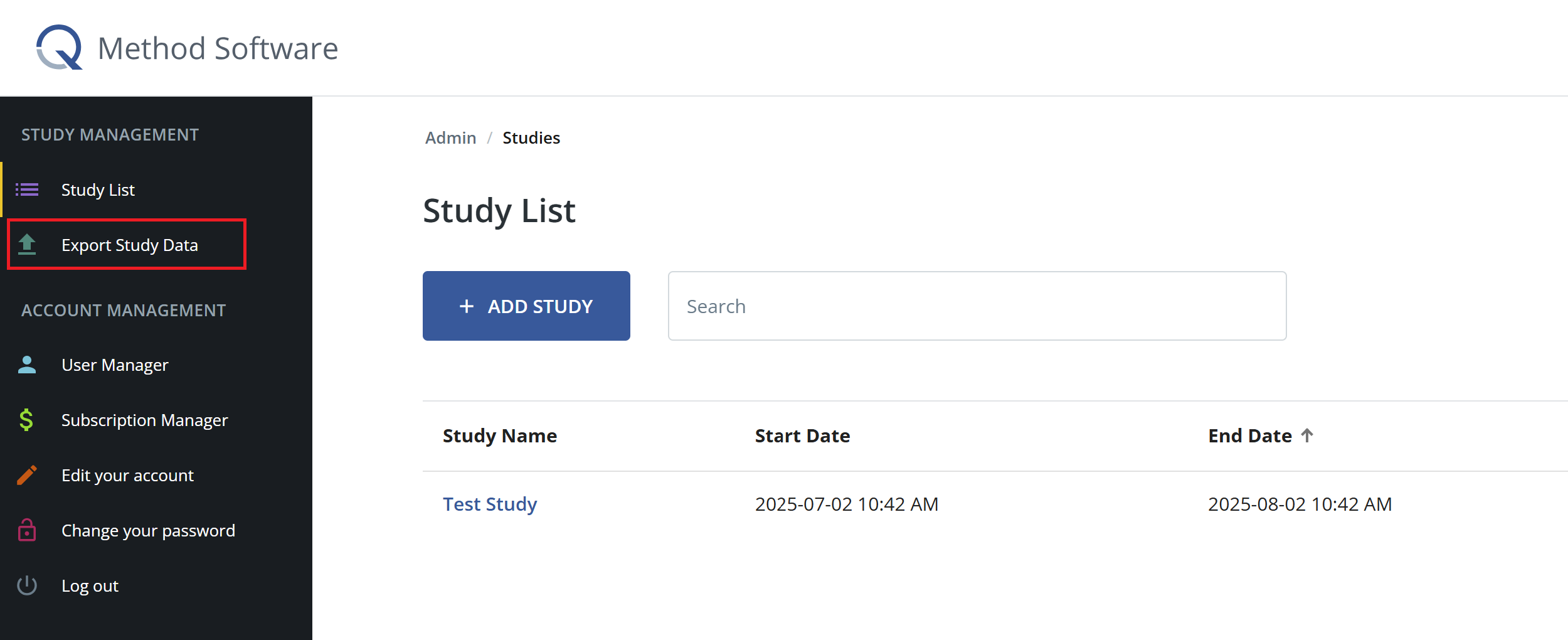Click the Subscription Manager dollar icon

(26, 420)
